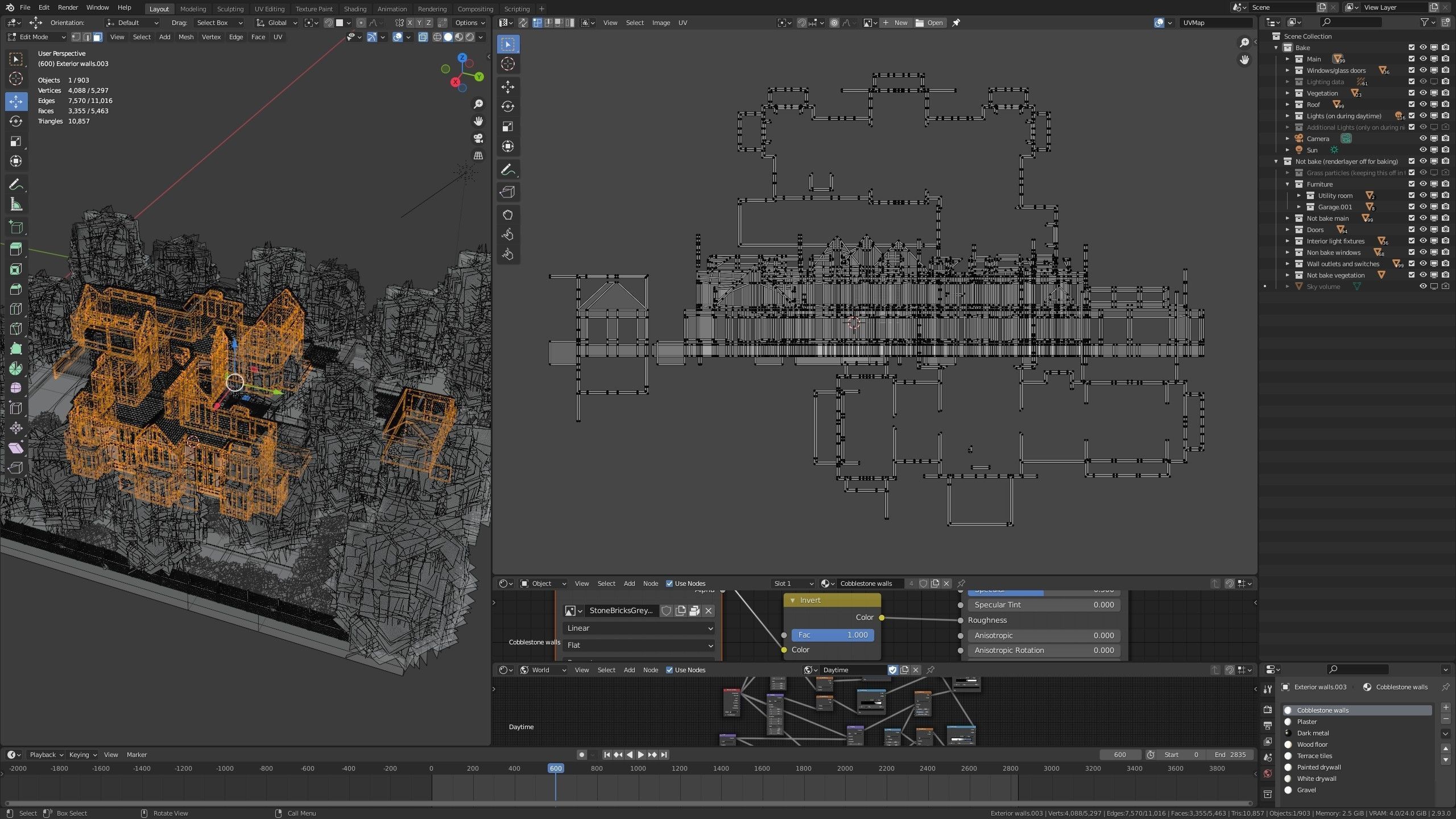The height and width of the screenshot is (819, 1456).
Task: Uncheck the Roof collection exclude checkbox
Action: pyautogui.click(x=1412, y=105)
